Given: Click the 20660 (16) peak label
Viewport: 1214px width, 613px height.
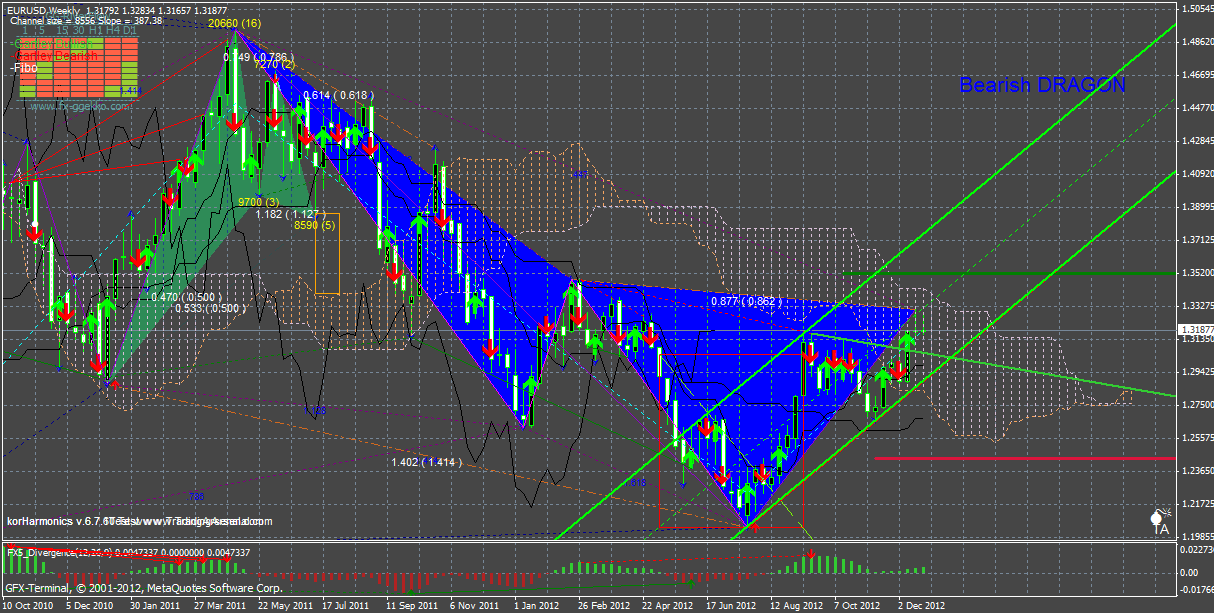Looking at the screenshot, I should (x=235, y=22).
